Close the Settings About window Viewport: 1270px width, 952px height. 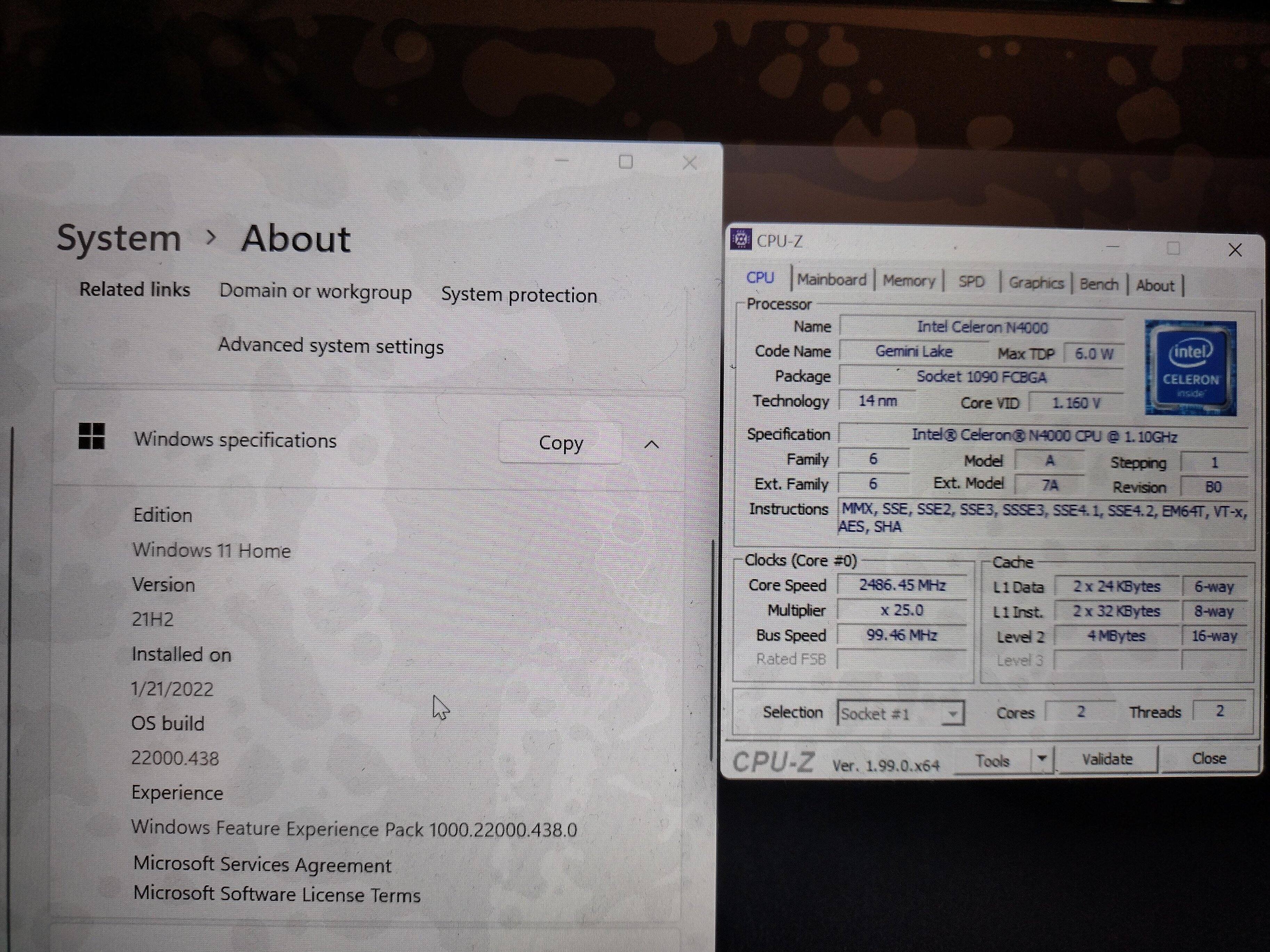[690, 163]
